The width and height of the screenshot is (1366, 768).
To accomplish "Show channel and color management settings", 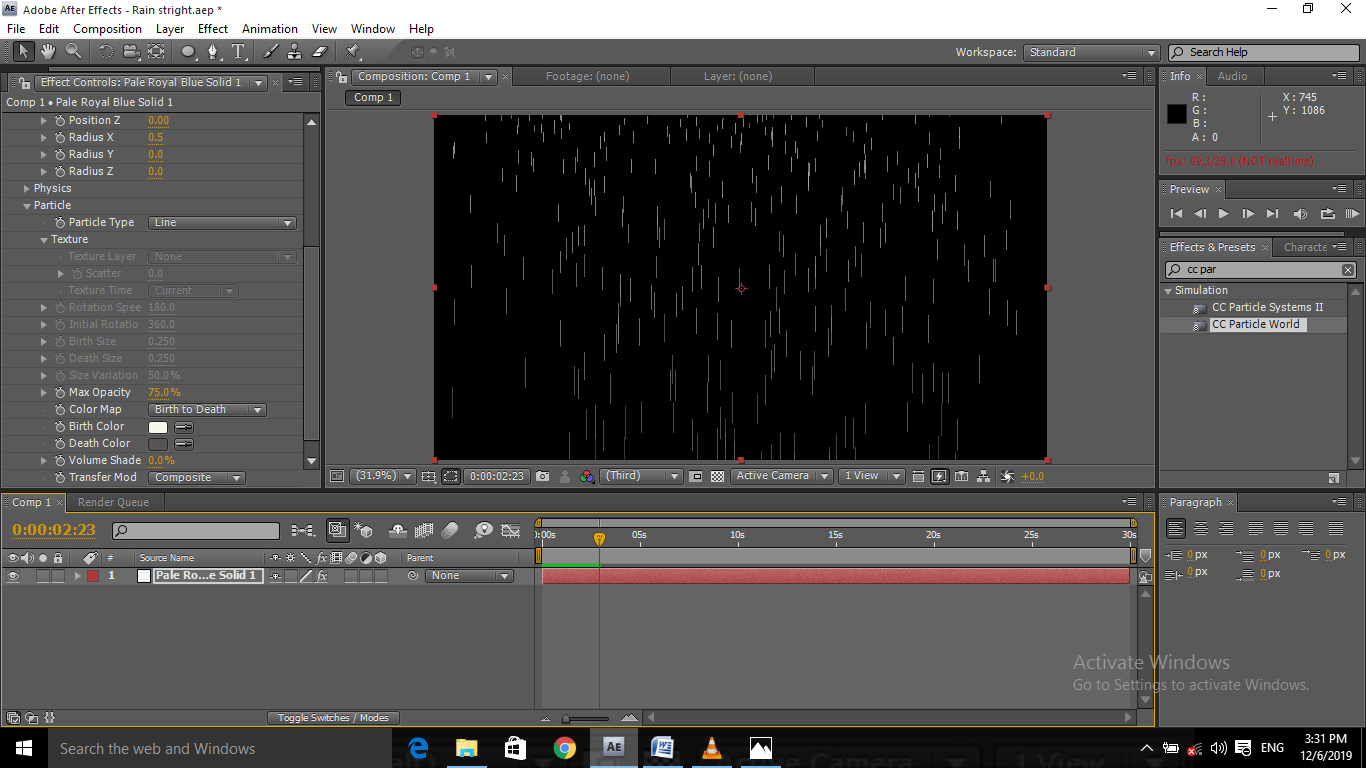I will click(x=587, y=477).
